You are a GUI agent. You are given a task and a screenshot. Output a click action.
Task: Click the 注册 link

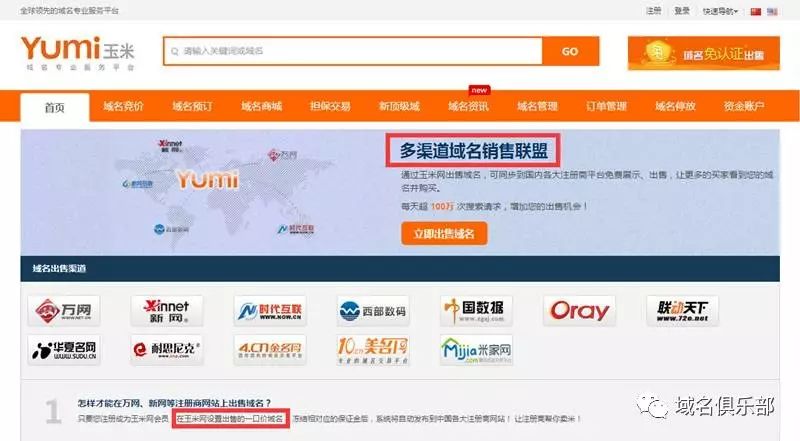click(x=654, y=11)
